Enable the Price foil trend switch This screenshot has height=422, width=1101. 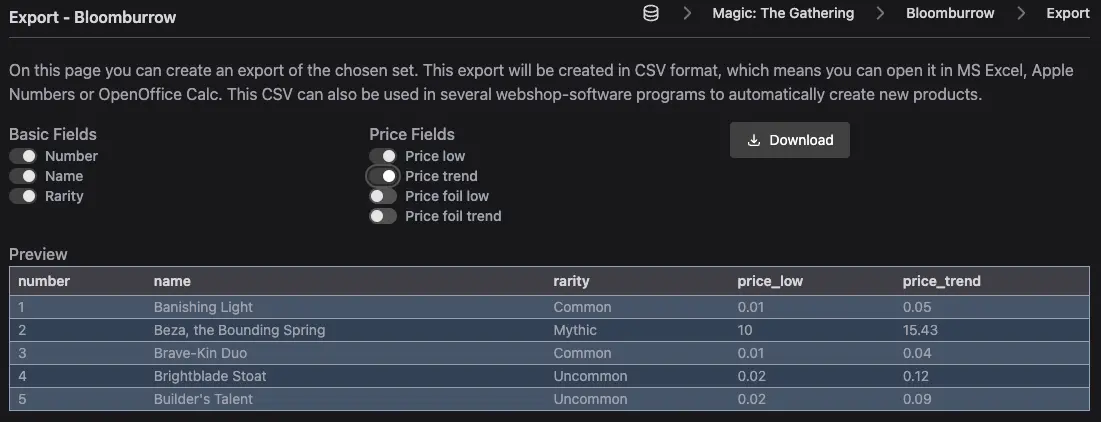point(383,216)
